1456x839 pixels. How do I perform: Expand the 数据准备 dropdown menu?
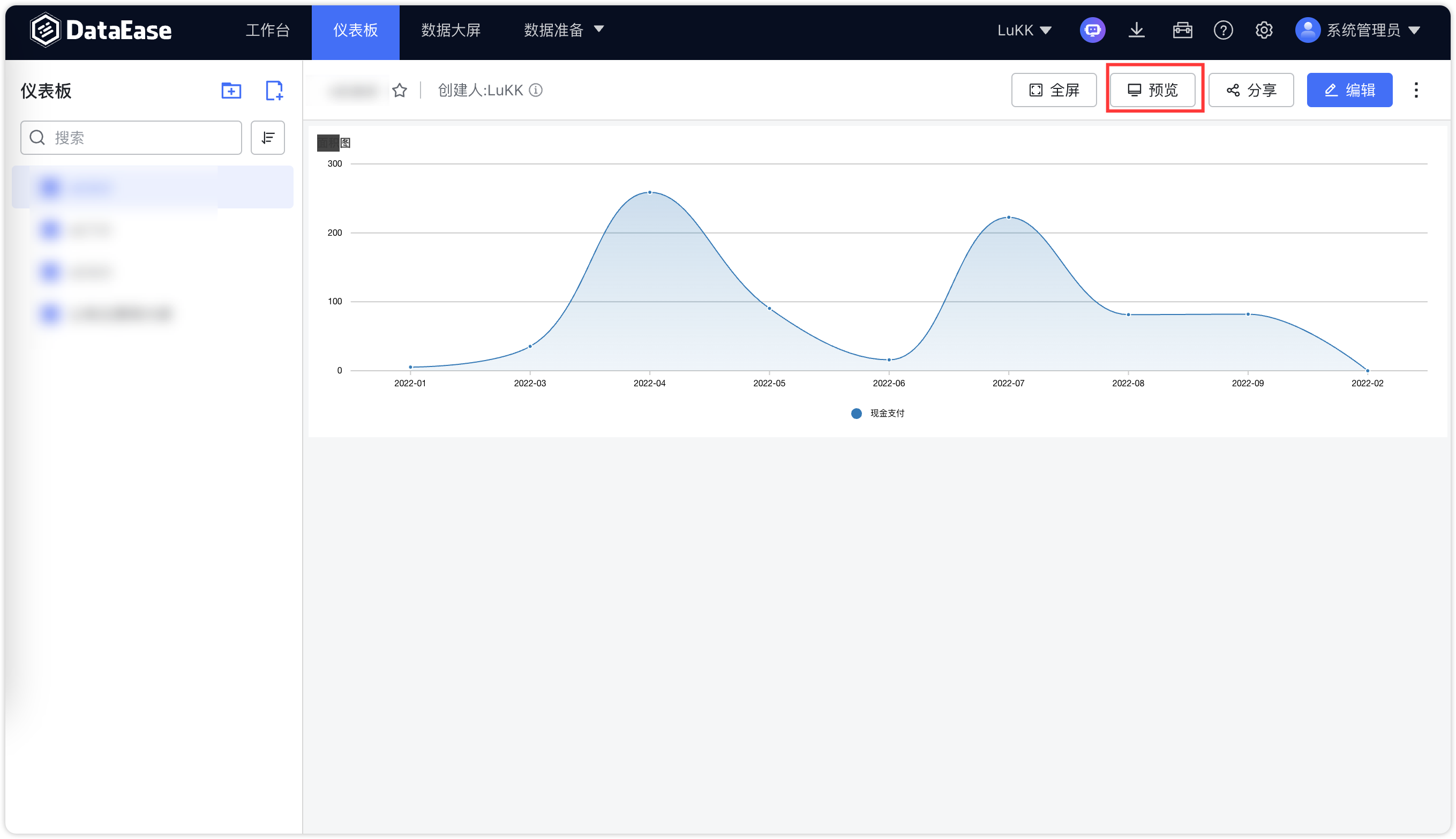point(564,30)
